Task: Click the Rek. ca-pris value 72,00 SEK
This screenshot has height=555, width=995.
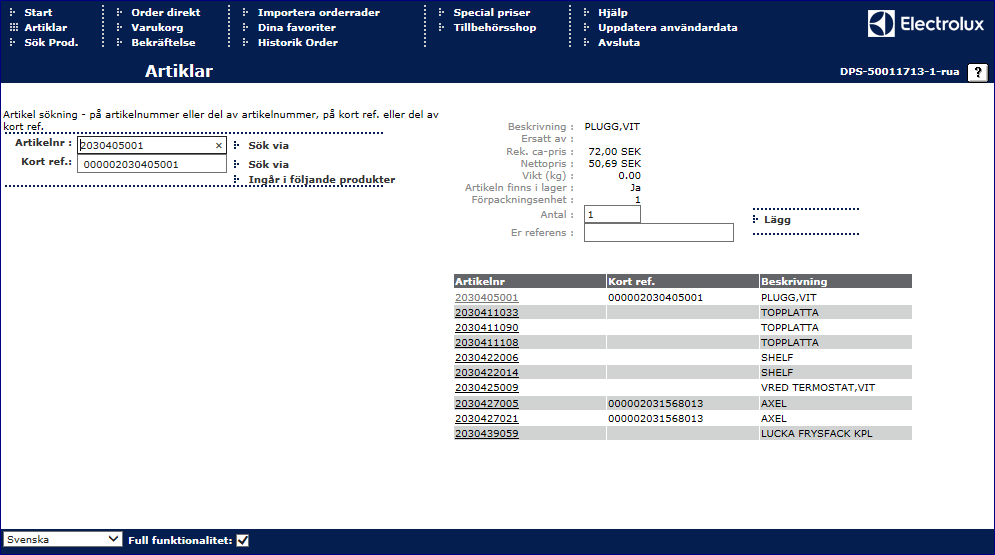Action: (614, 152)
